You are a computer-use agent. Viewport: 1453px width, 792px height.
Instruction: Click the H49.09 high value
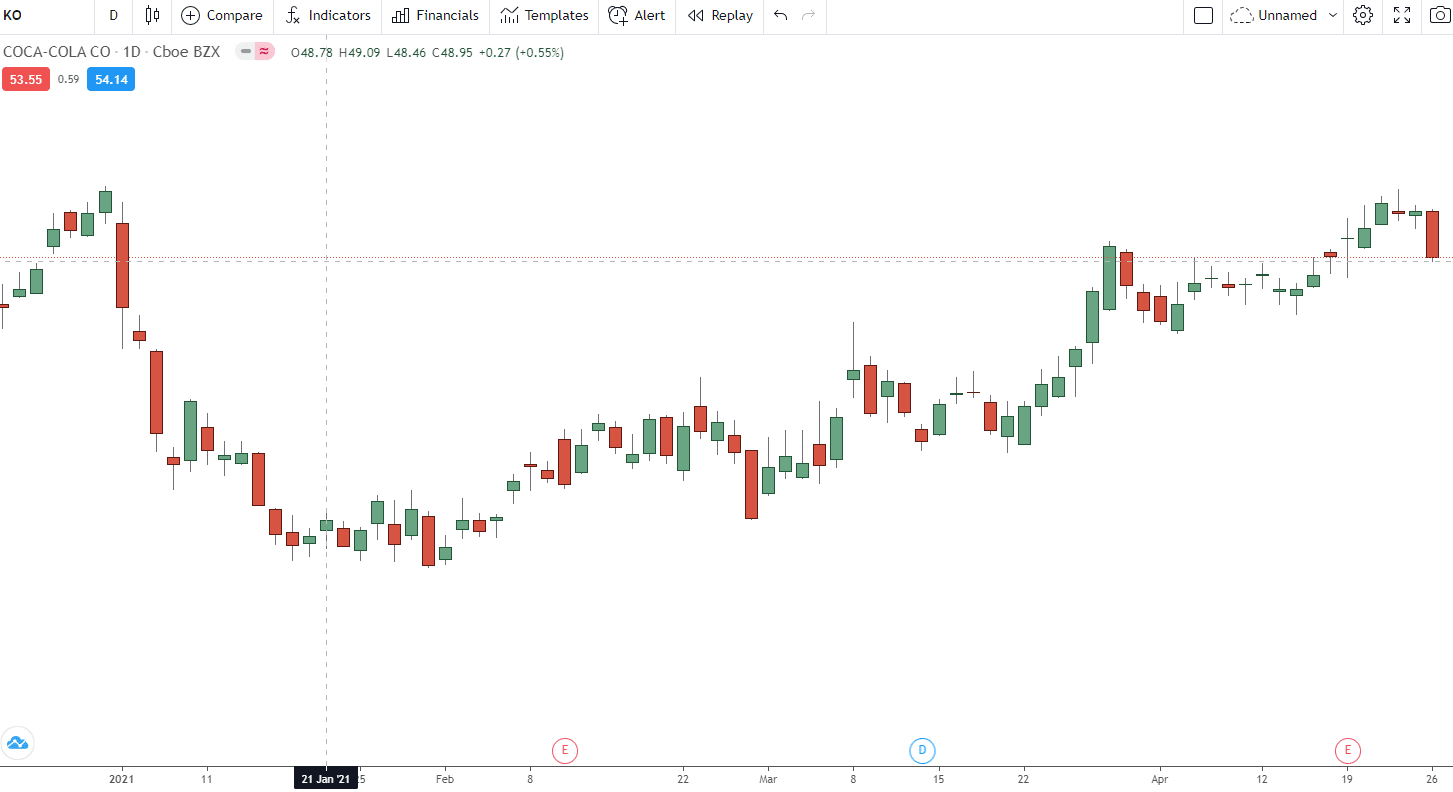pos(359,52)
